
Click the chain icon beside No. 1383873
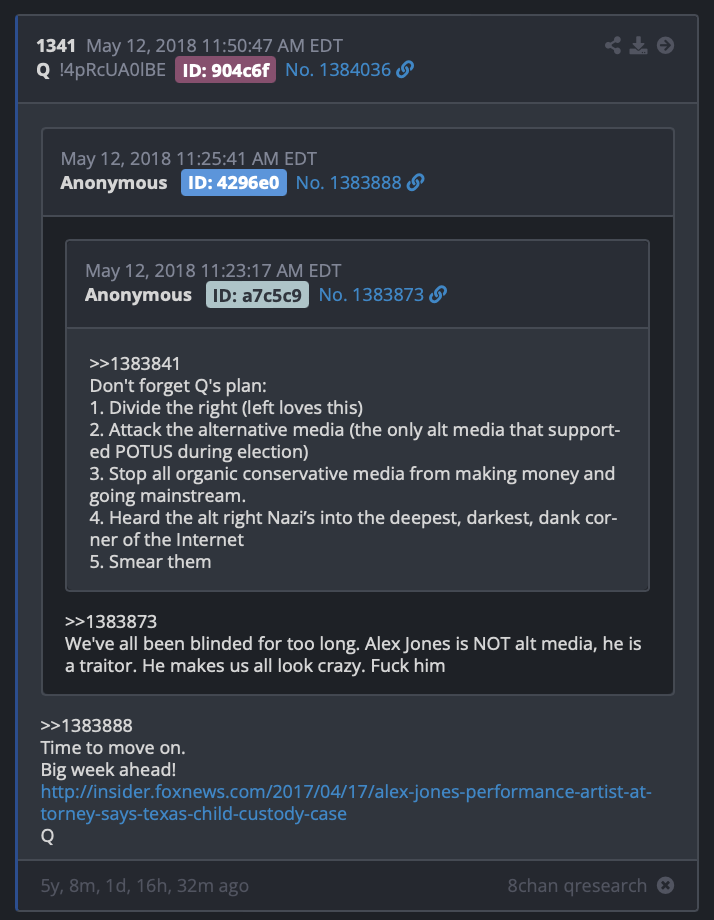tap(438, 295)
